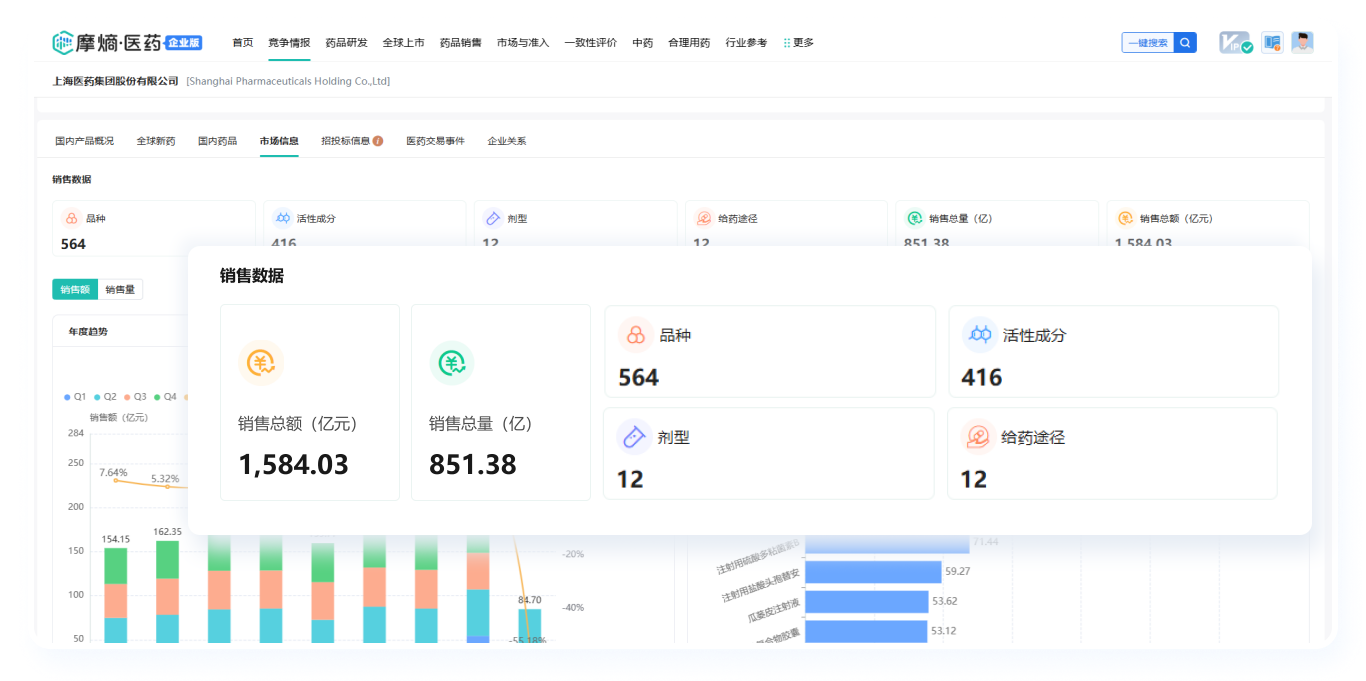Expand the 更多 navigation menu

click(x=803, y=43)
